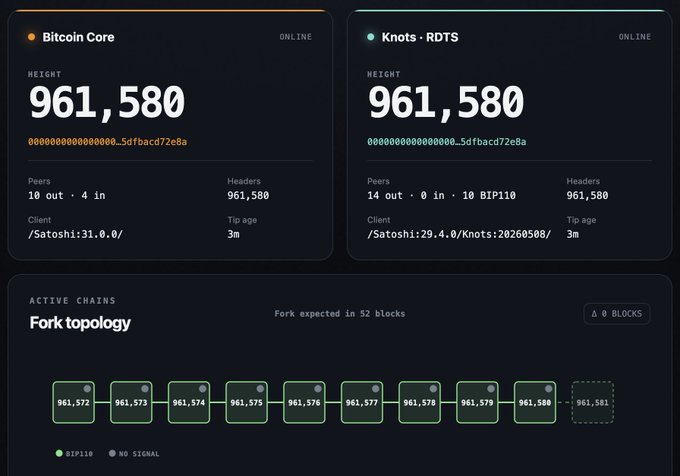Viewport: 680px width, 476px height.
Task: Open the teal Knots block hash
Action: pyautogui.click(x=447, y=142)
